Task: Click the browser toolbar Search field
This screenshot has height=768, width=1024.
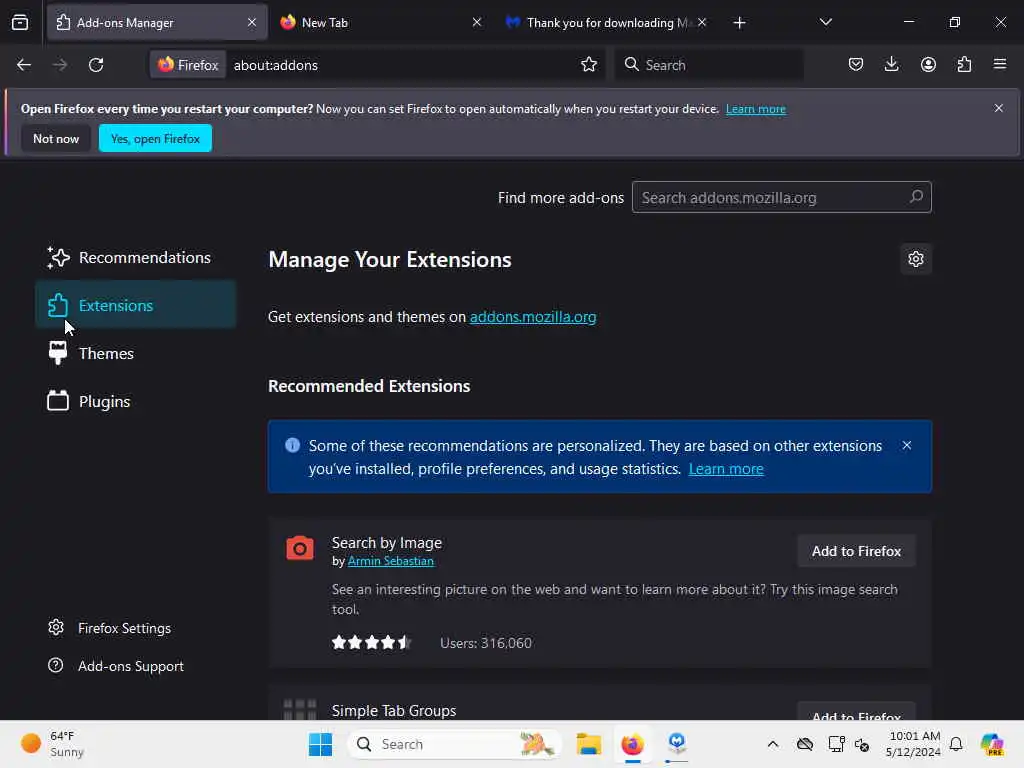Action: click(709, 65)
